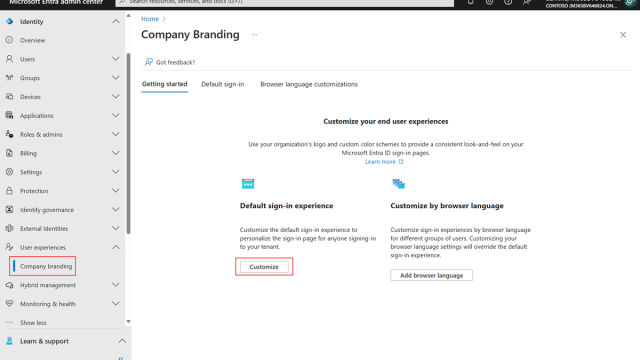640x360 pixels.
Task: Click the Hybrid management cloud icon
Action: [9, 285]
